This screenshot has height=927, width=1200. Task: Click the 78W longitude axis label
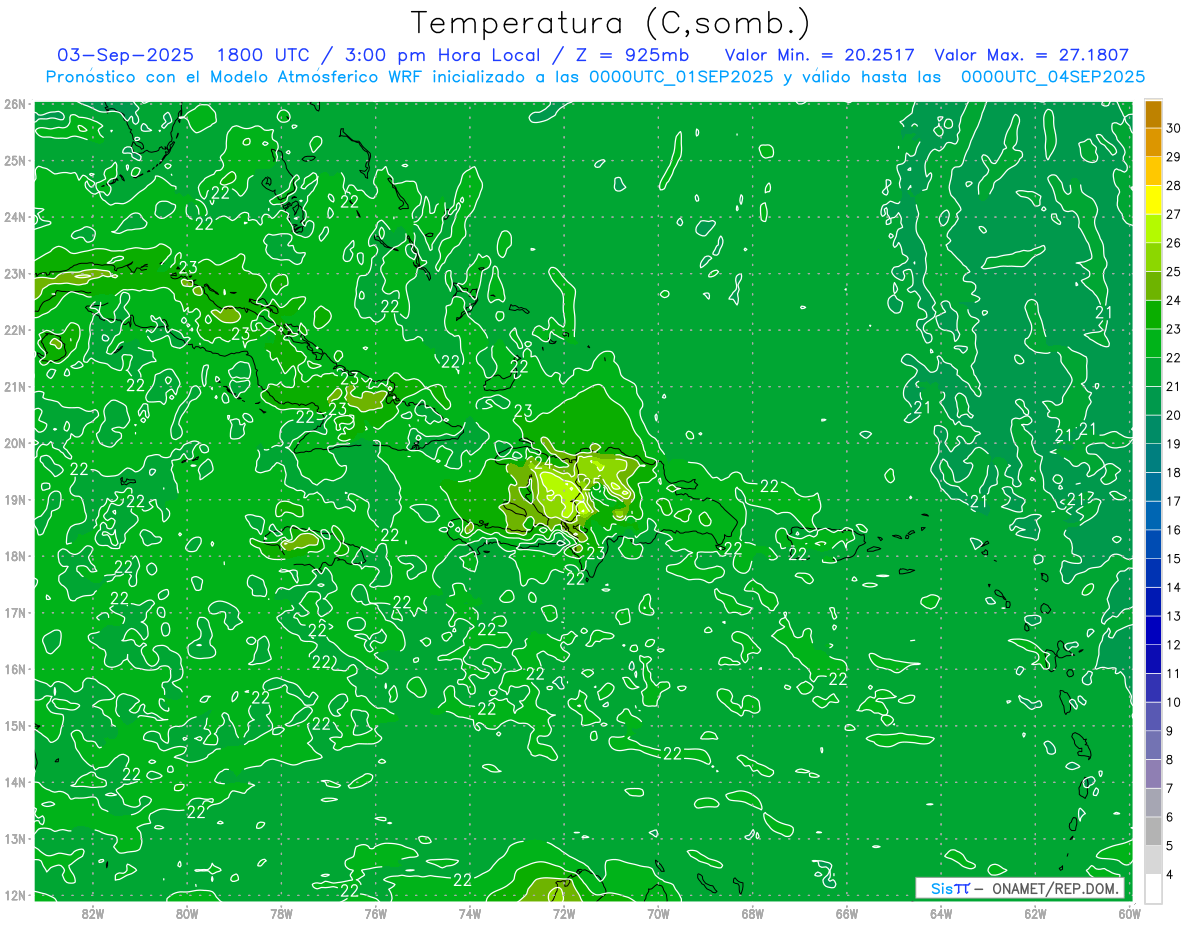(281, 913)
